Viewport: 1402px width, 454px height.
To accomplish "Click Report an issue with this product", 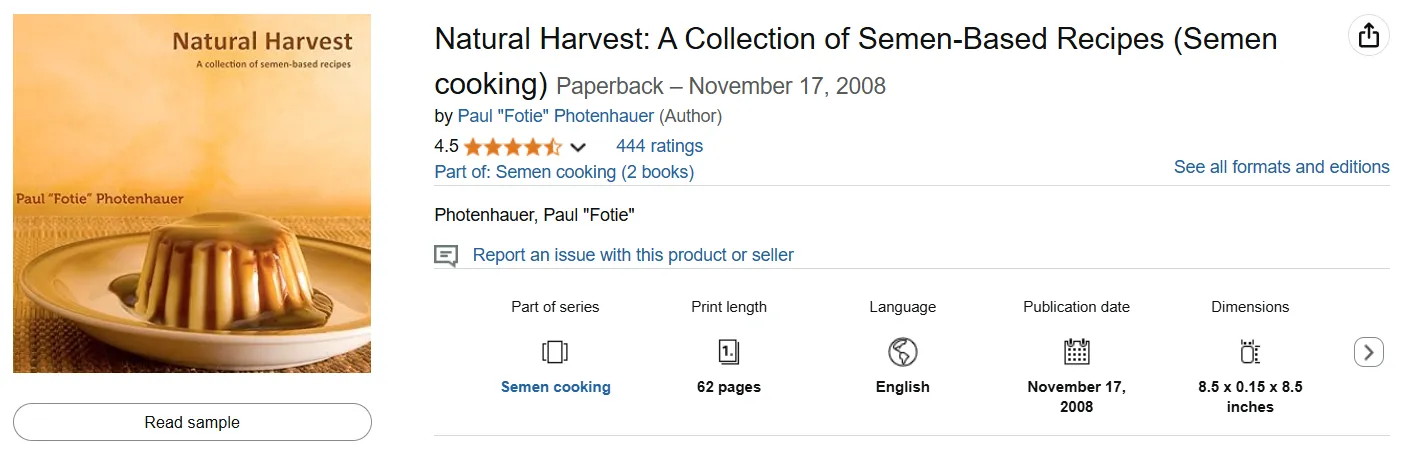I will (x=633, y=255).
